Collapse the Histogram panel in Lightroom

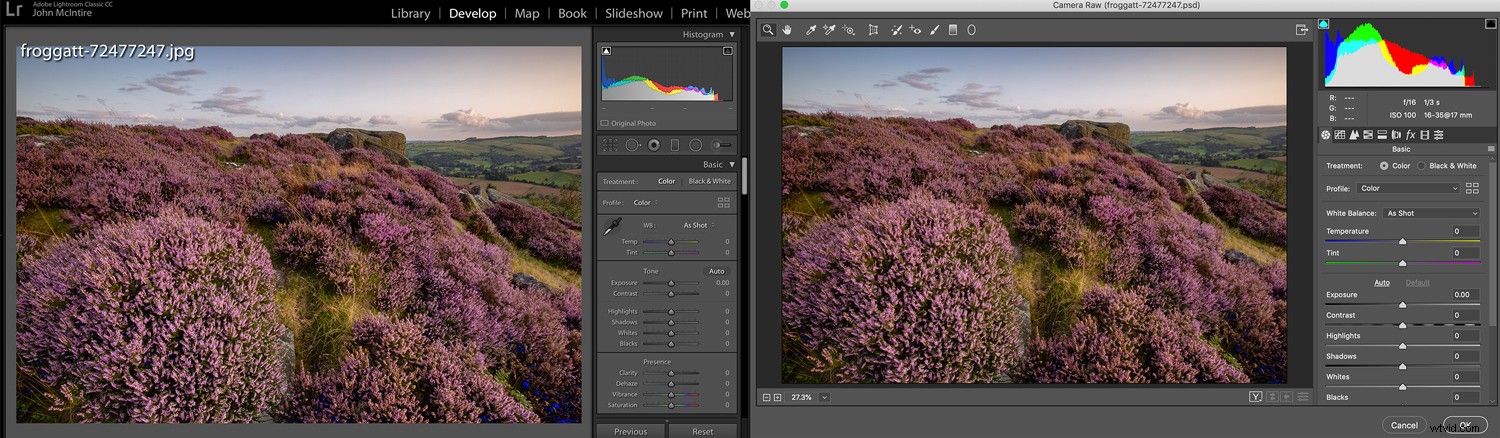pos(731,34)
